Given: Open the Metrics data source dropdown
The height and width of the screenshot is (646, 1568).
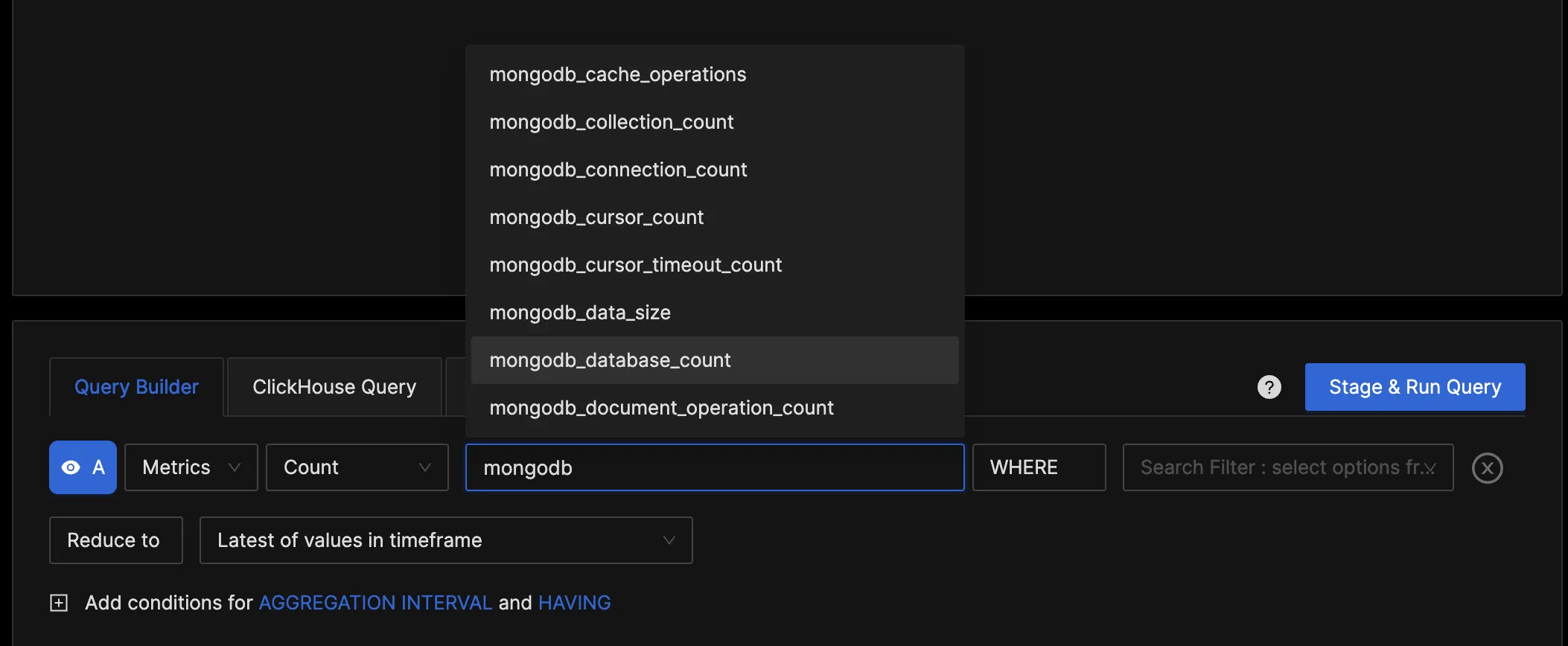Looking at the screenshot, I should (191, 467).
